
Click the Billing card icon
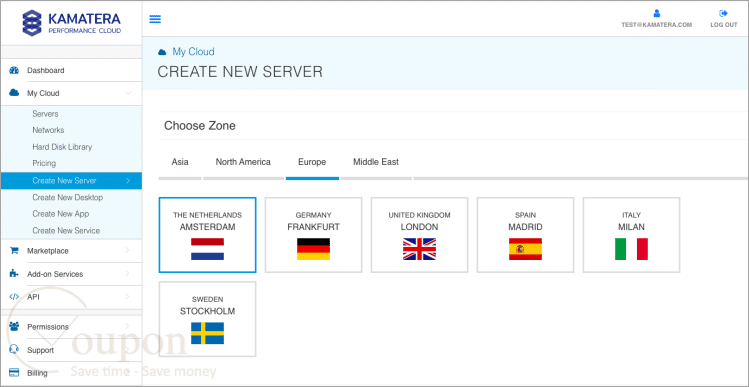(14, 373)
